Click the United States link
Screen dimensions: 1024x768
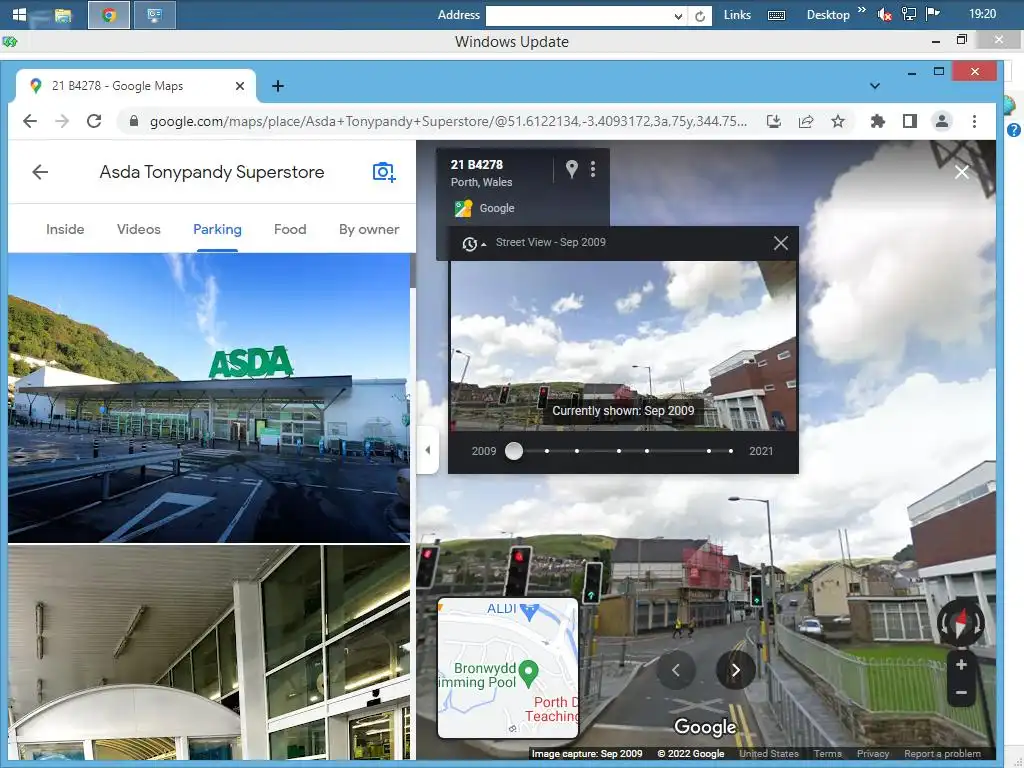tap(769, 754)
